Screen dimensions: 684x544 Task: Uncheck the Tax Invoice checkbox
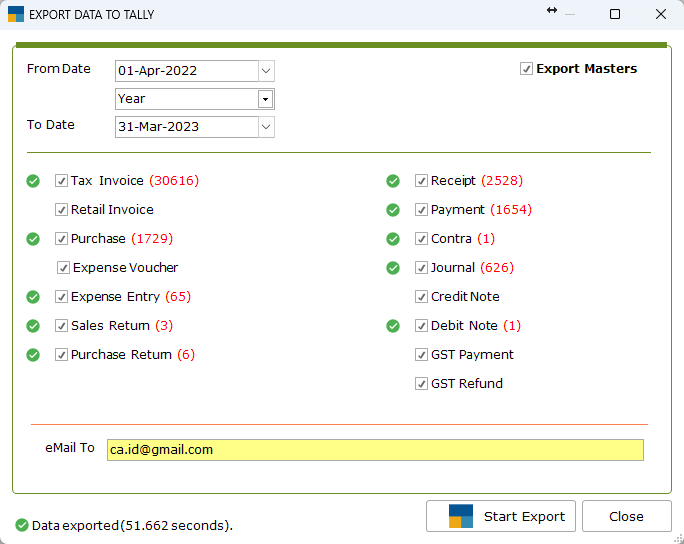pyautogui.click(x=61, y=181)
